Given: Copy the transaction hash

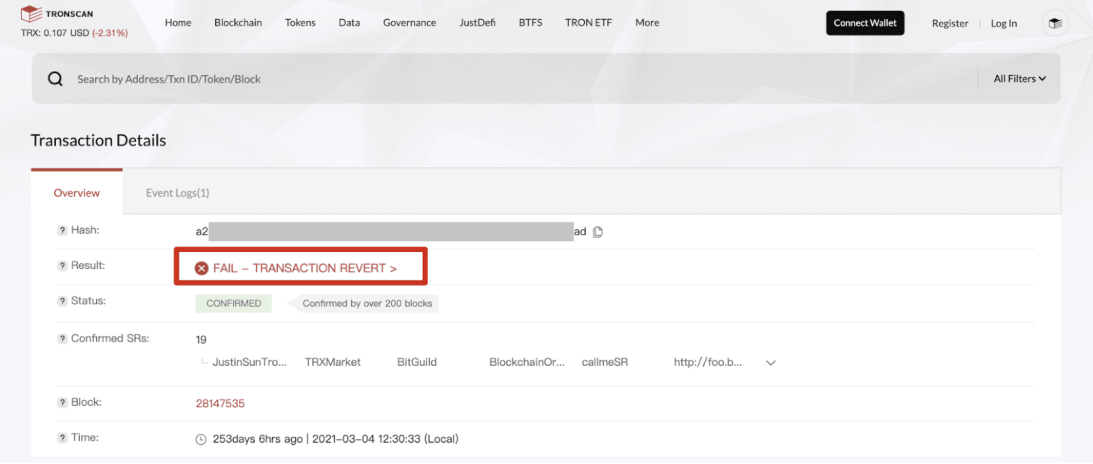Looking at the screenshot, I should (598, 232).
